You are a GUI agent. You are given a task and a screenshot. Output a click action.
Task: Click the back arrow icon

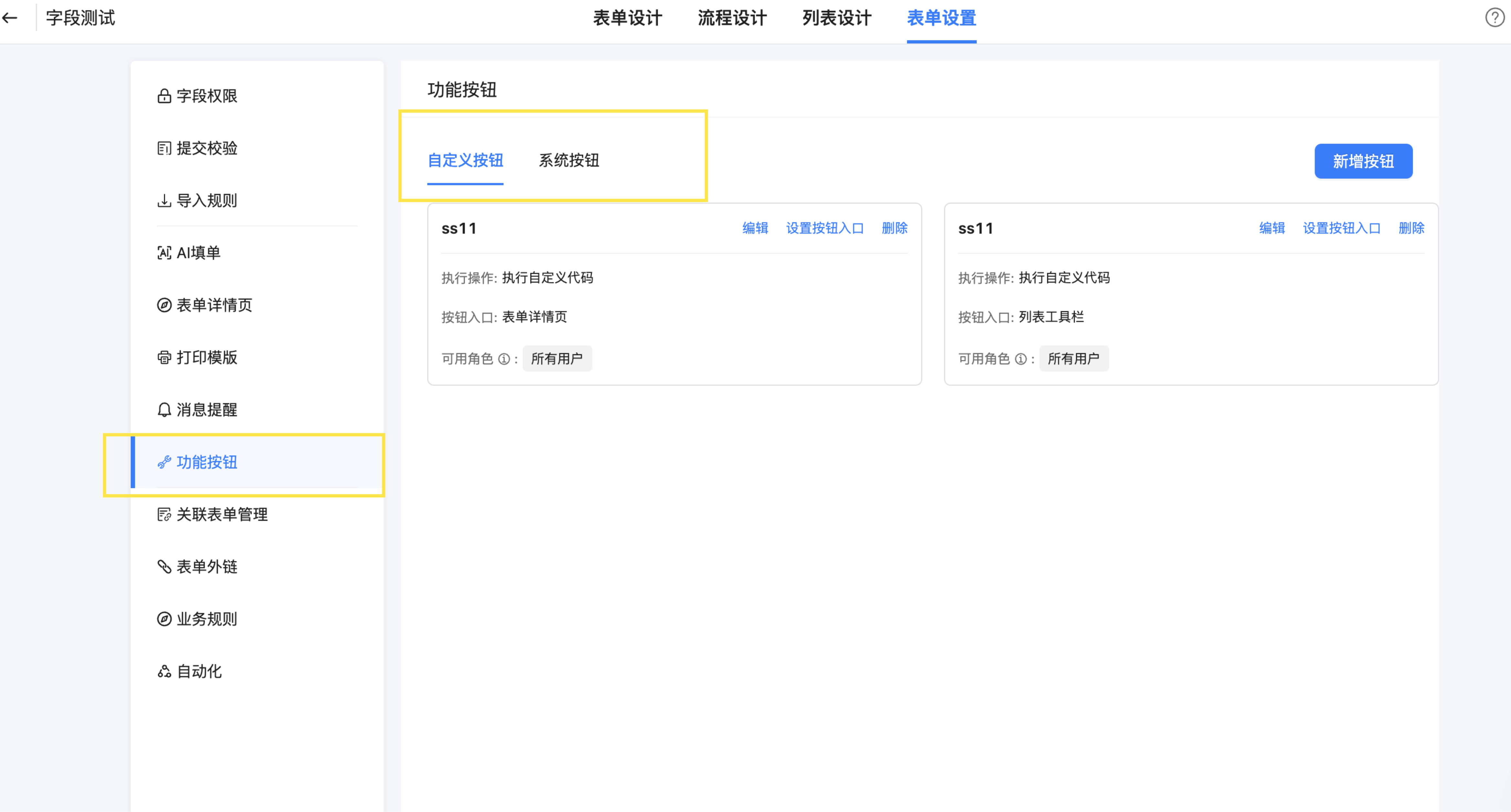point(10,17)
